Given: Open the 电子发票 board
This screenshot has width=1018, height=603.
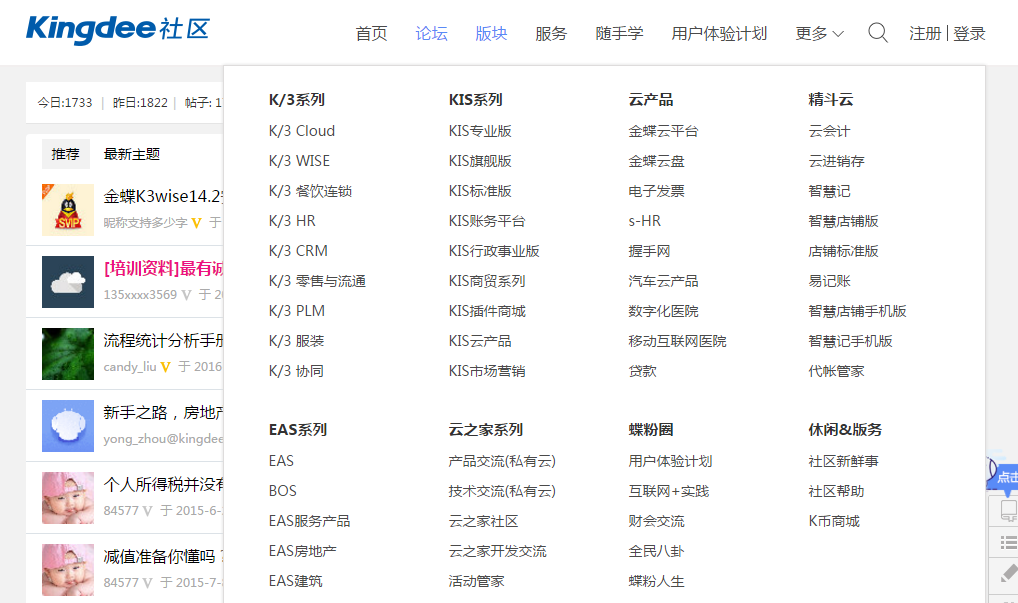Looking at the screenshot, I should (656, 191).
